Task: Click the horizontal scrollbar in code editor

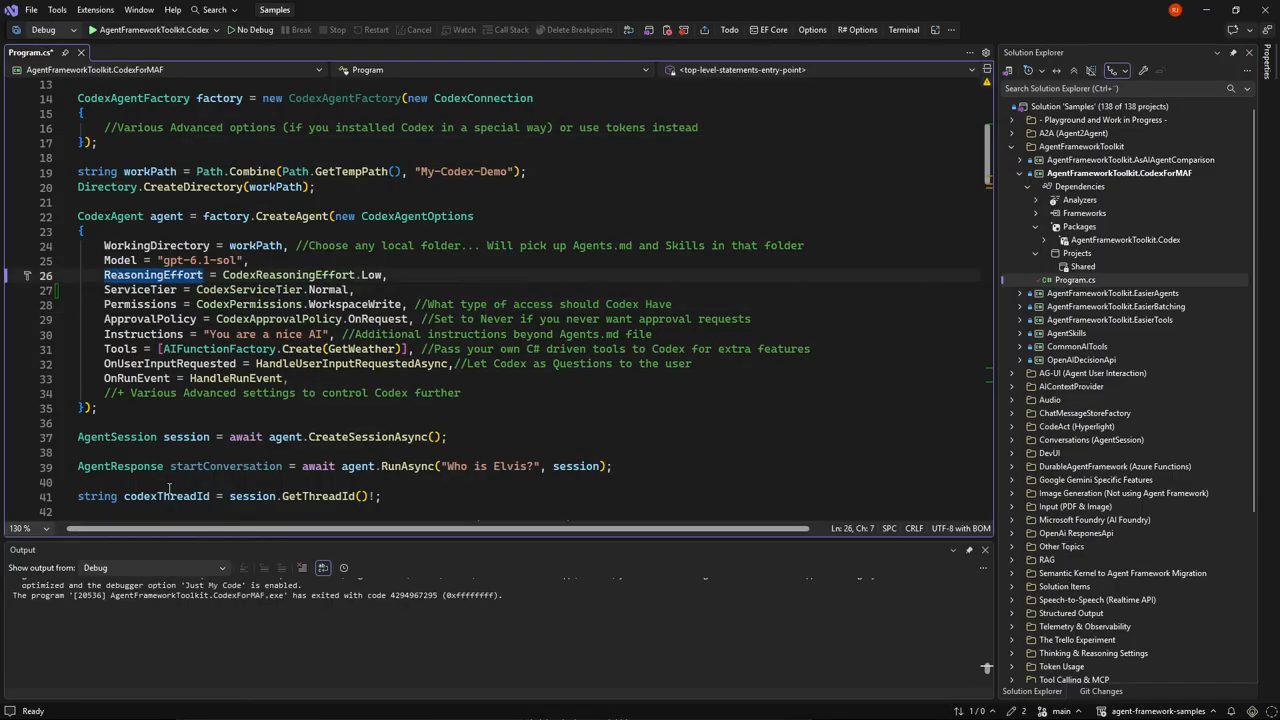Action: pos(437,529)
